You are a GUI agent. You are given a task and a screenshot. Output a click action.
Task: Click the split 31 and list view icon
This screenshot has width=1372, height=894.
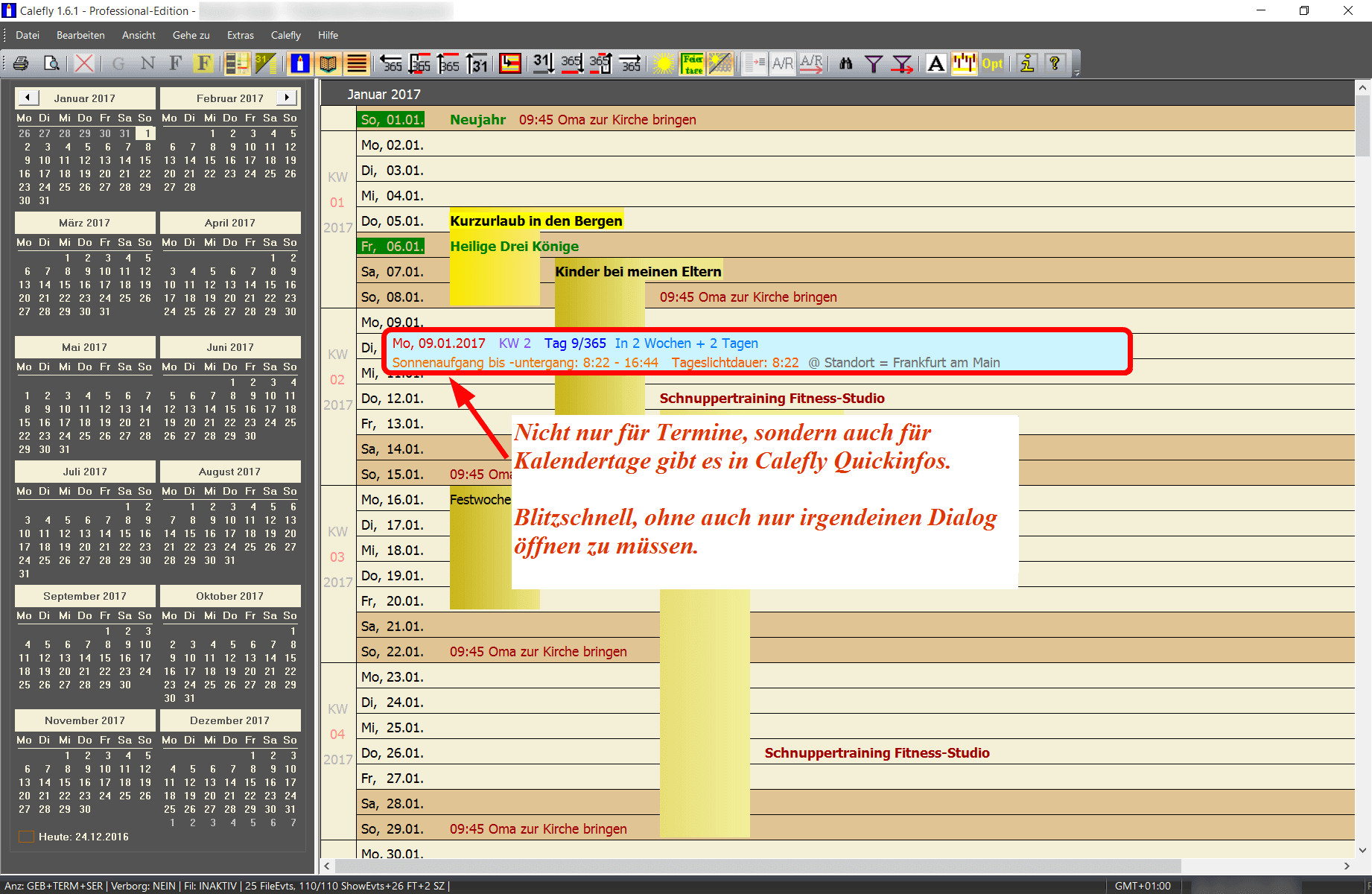click(x=265, y=63)
